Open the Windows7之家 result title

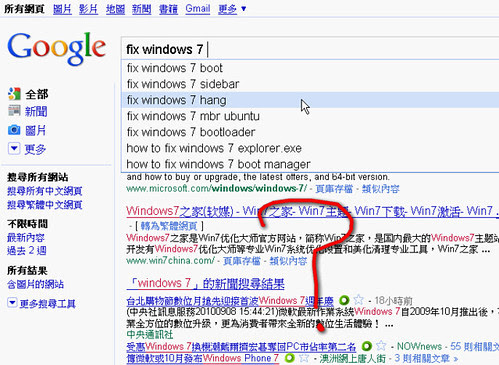(312, 211)
